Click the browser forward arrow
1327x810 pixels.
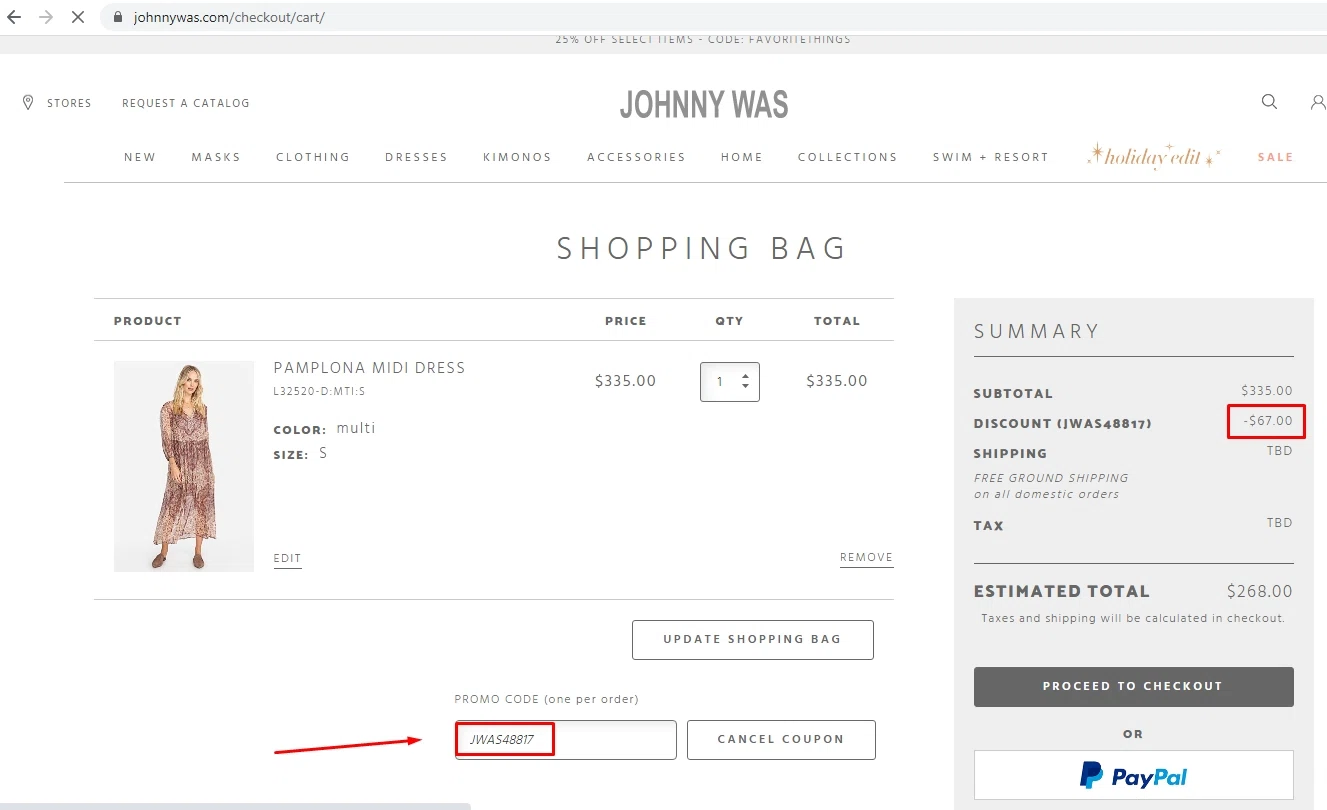point(45,17)
